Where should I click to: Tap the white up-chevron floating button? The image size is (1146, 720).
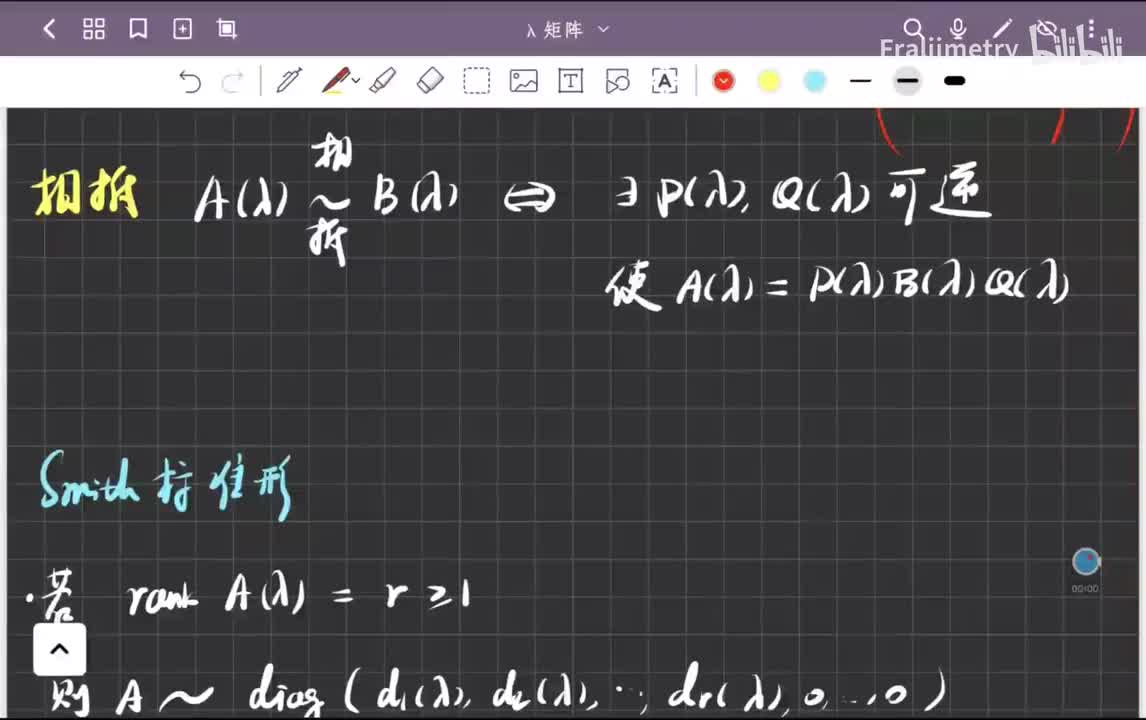(59, 649)
